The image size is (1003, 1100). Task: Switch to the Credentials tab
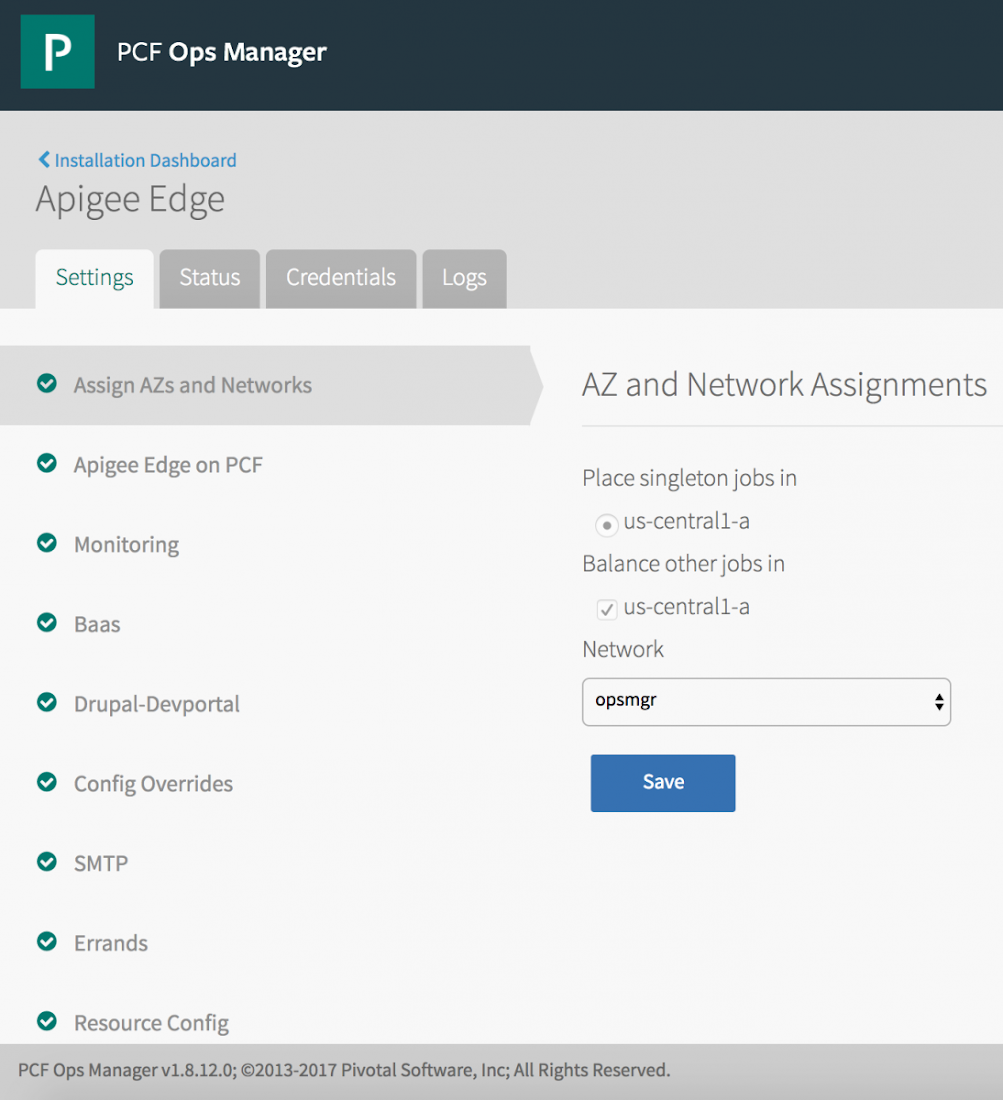(340, 278)
